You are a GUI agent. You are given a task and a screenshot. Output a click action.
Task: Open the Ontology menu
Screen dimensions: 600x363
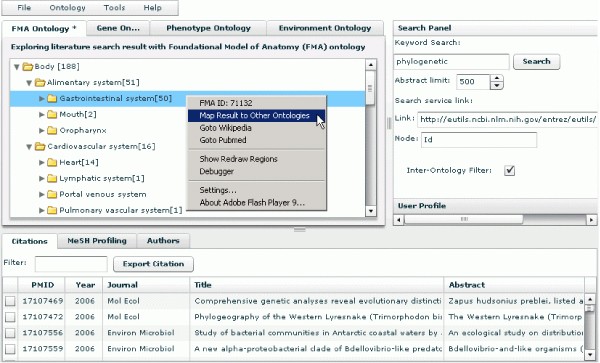67,8
